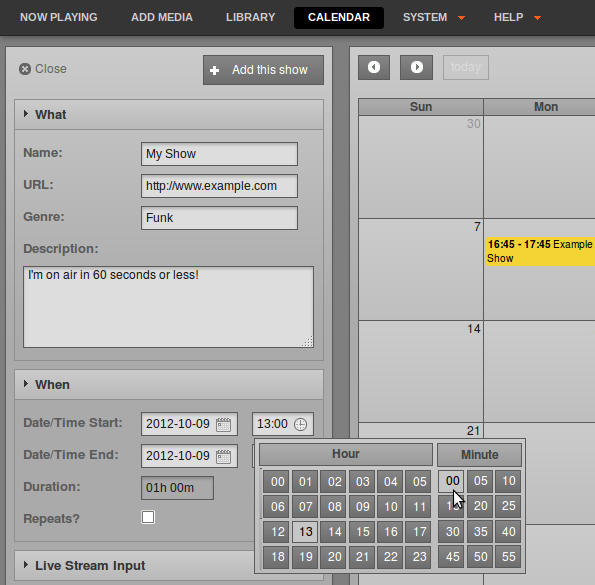Click the calendar next month arrow
Screen dimensions: 595x585
(416, 68)
